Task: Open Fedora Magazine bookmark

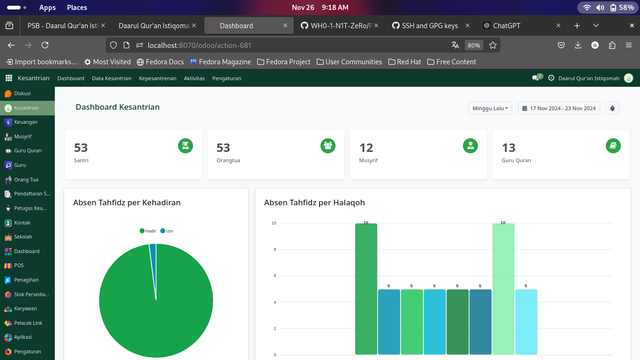Action: click(220, 62)
